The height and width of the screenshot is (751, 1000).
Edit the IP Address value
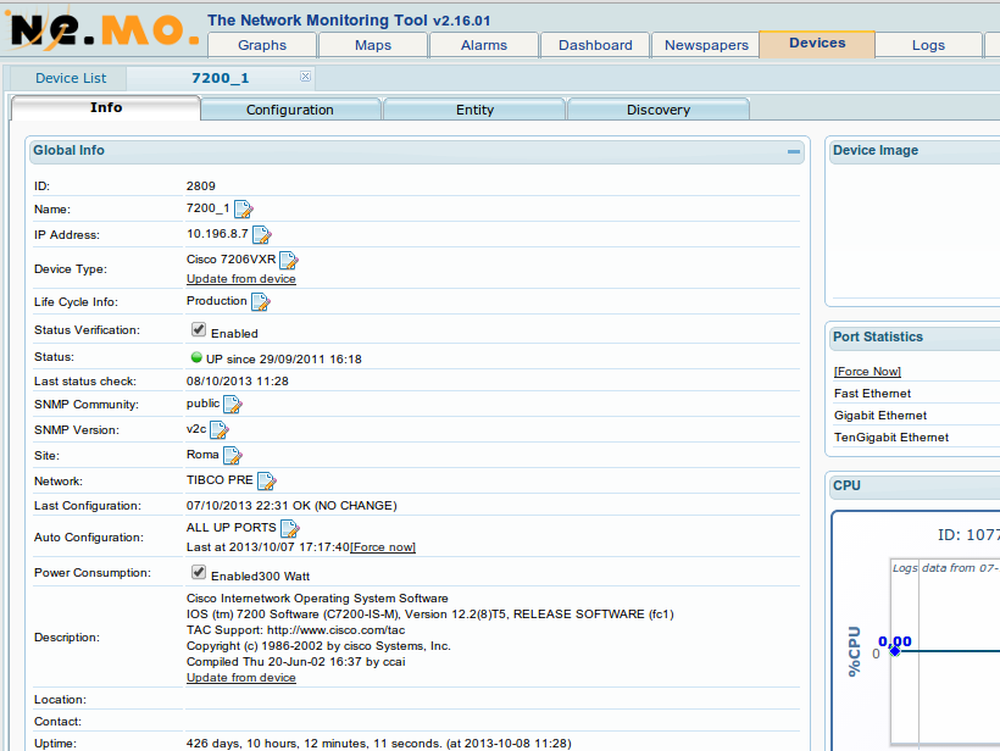(x=262, y=234)
